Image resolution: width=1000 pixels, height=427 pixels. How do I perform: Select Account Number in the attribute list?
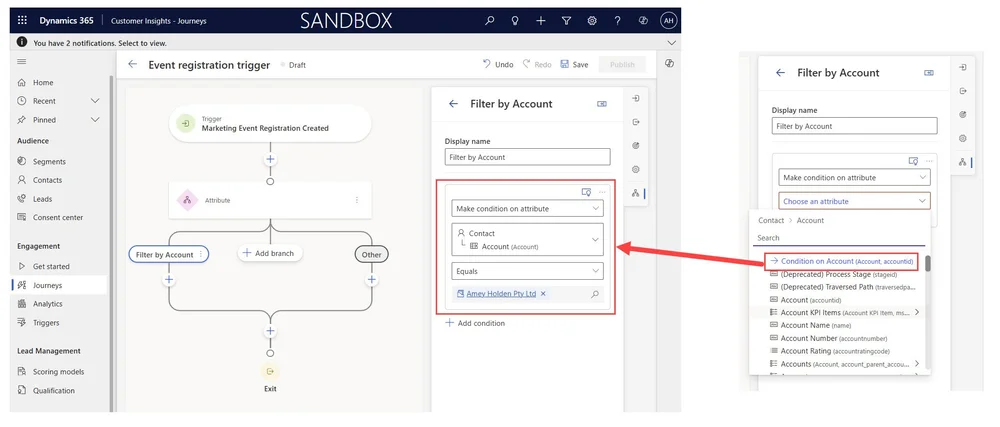[x=828, y=338]
